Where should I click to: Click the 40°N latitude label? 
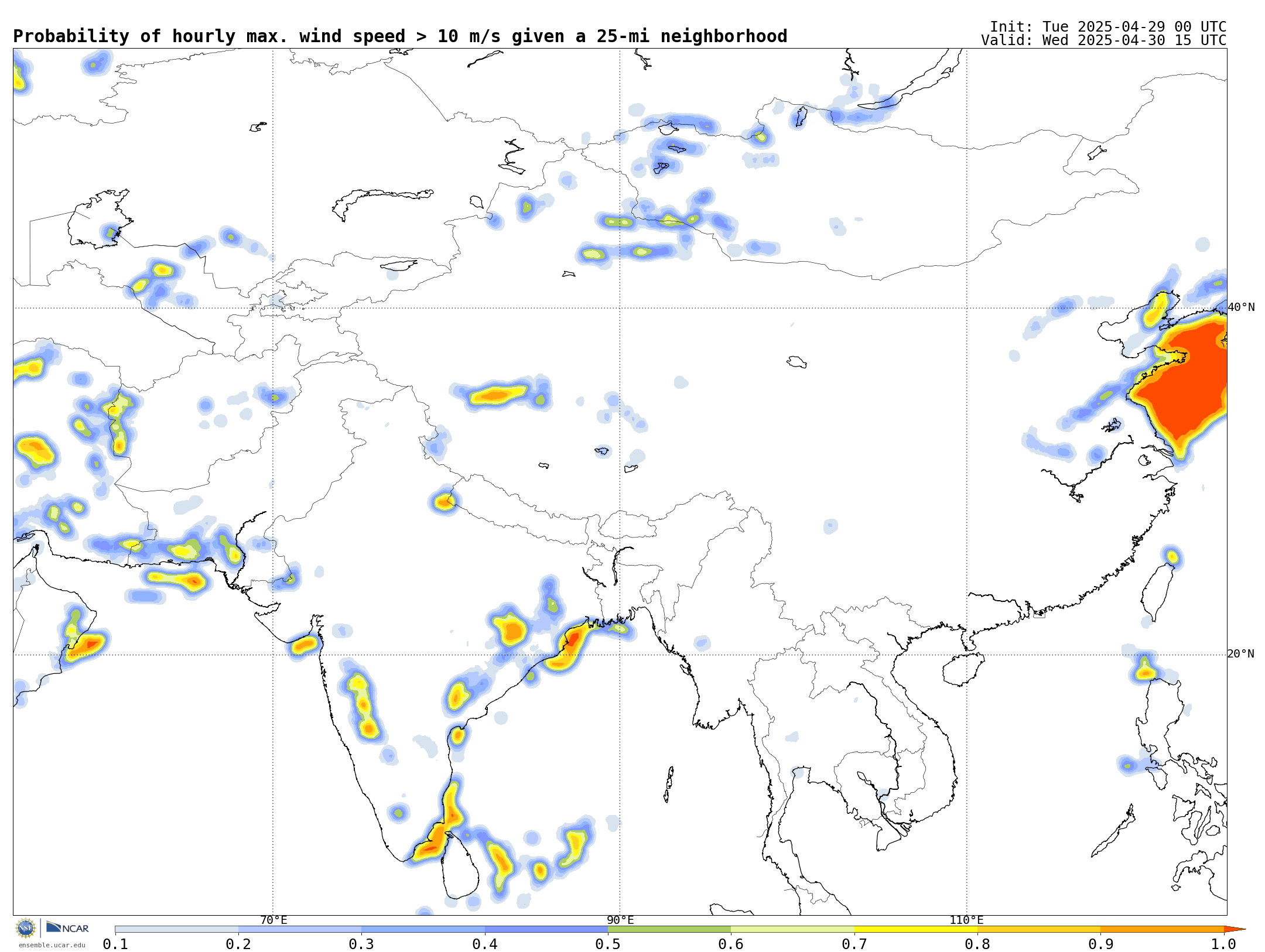pyautogui.click(x=1241, y=307)
